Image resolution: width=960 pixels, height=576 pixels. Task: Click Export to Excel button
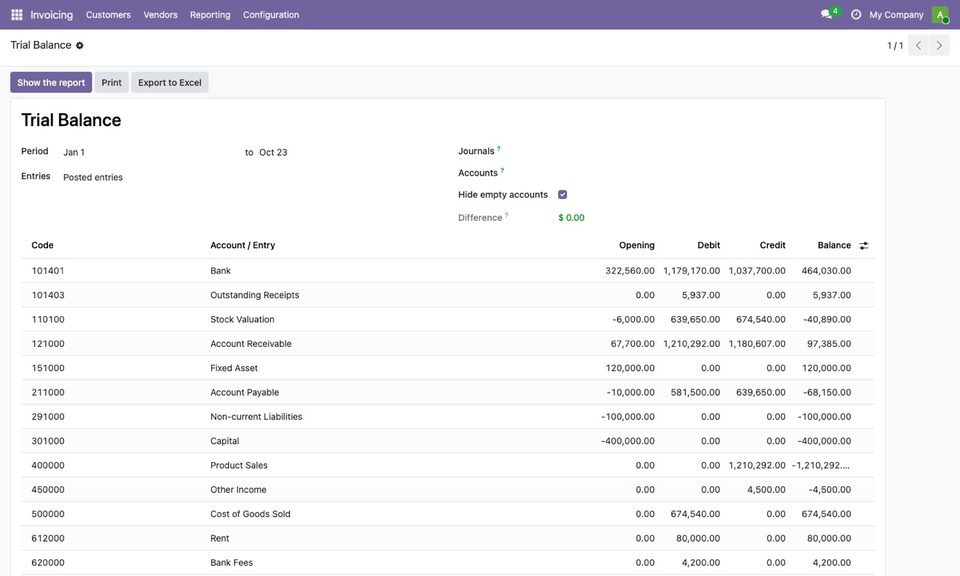pyautogui.click(x=170, y=83)
